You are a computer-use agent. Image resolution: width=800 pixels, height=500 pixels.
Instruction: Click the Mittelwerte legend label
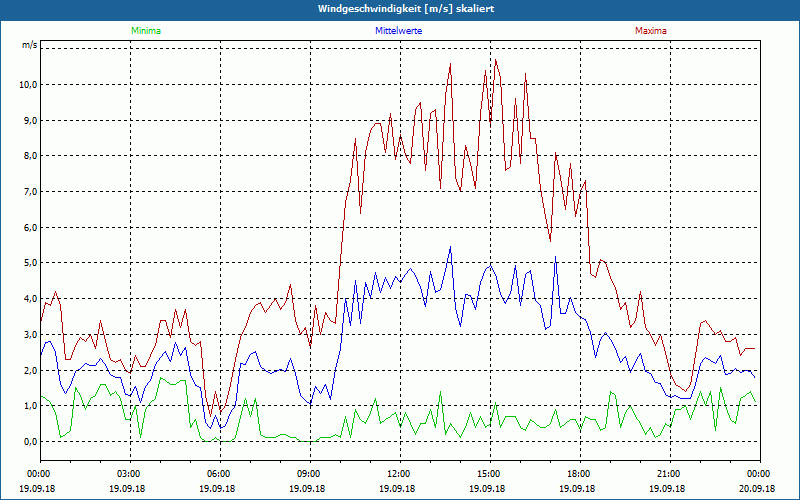(398, 31)
